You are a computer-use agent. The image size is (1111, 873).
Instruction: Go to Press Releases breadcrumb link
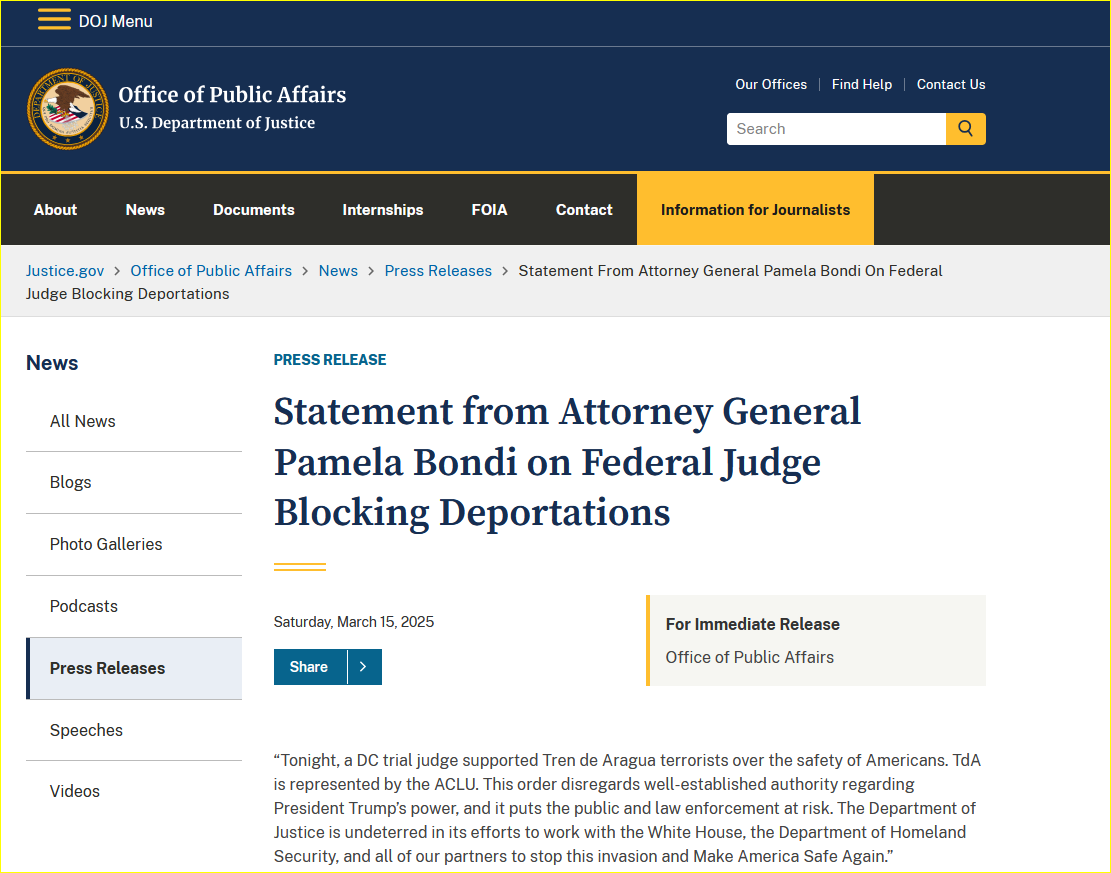438,271
